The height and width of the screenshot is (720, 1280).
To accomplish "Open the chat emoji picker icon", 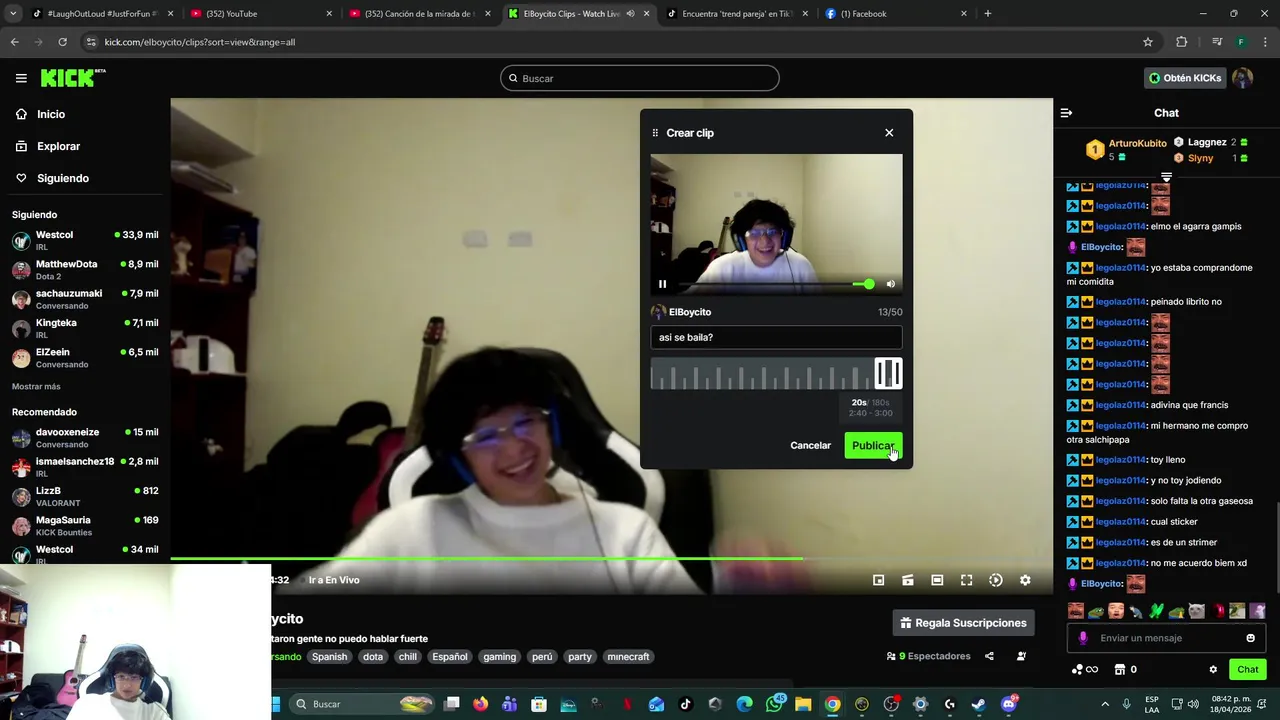I will tap(1250, 638).
